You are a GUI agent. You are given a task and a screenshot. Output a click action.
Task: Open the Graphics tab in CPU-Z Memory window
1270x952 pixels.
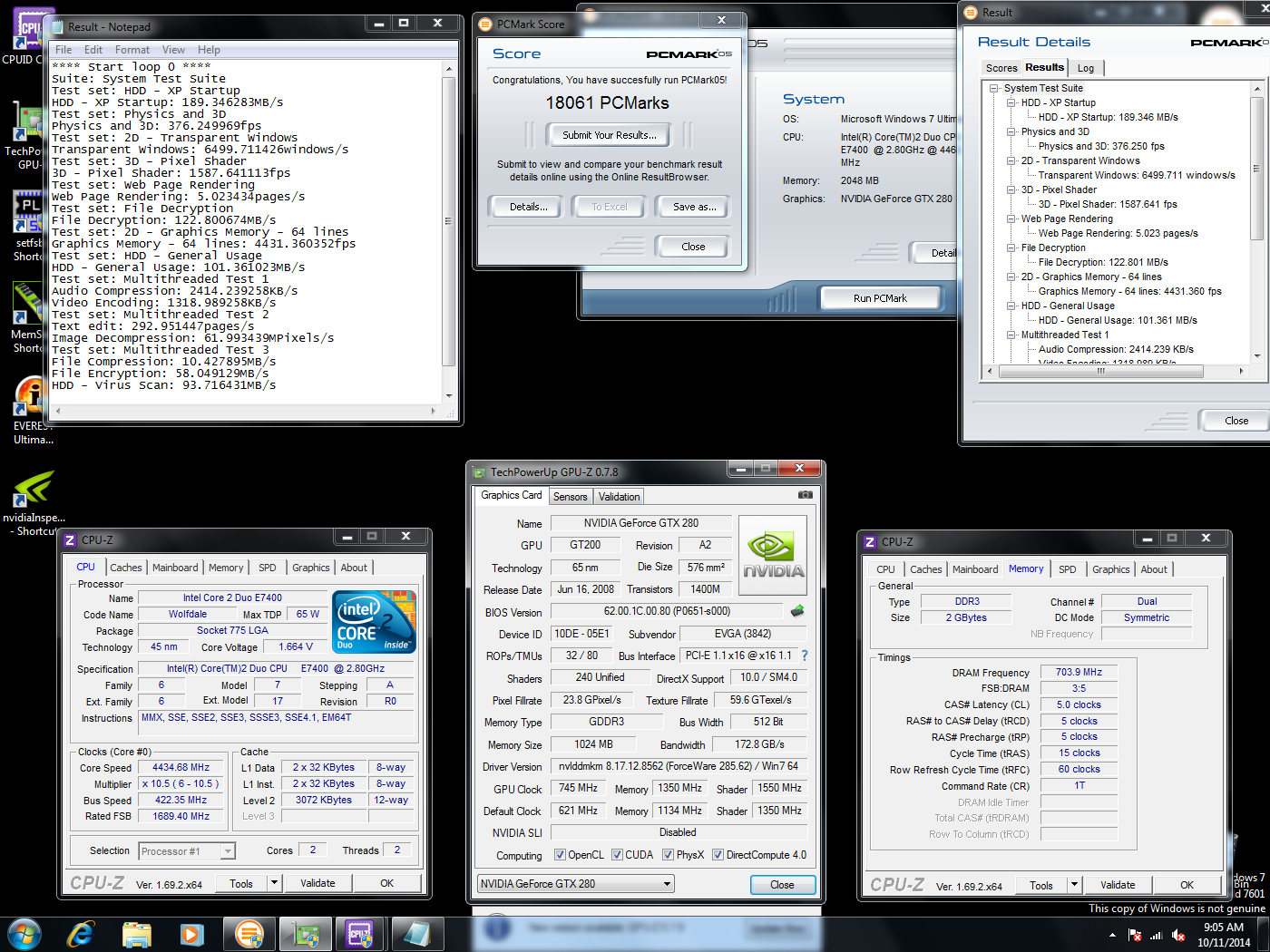click(1110, 569)
